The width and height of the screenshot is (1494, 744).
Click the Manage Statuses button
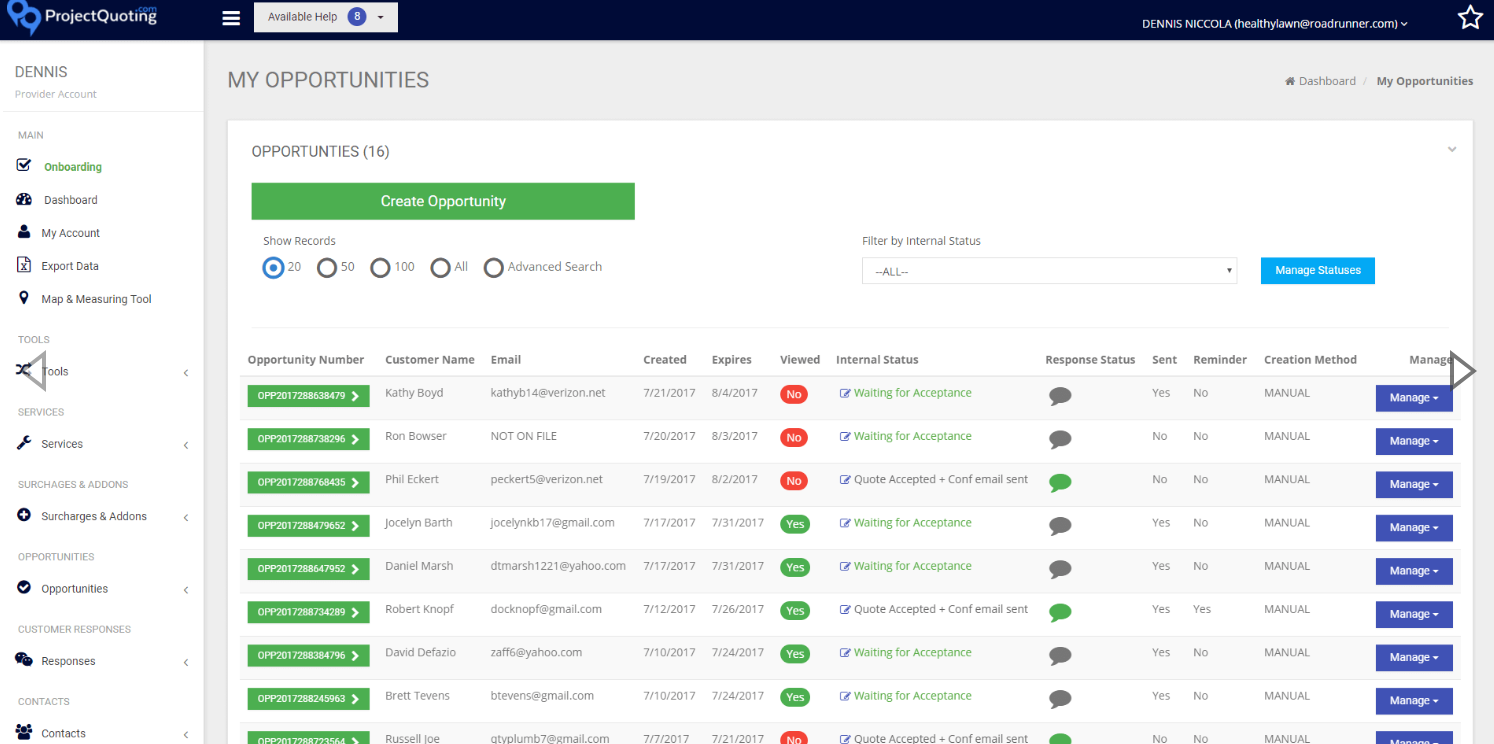[1318, 270]
